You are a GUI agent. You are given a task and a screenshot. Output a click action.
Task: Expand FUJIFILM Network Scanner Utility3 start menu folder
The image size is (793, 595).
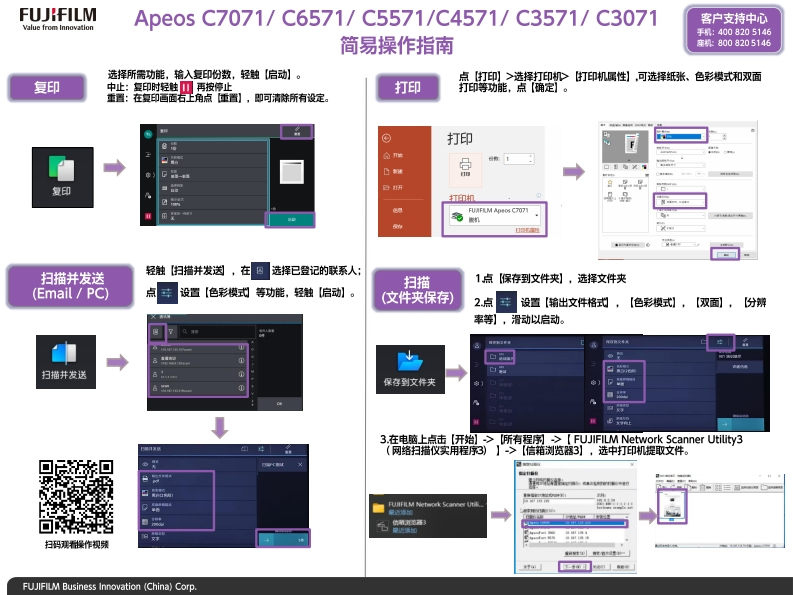click(440, 506)
